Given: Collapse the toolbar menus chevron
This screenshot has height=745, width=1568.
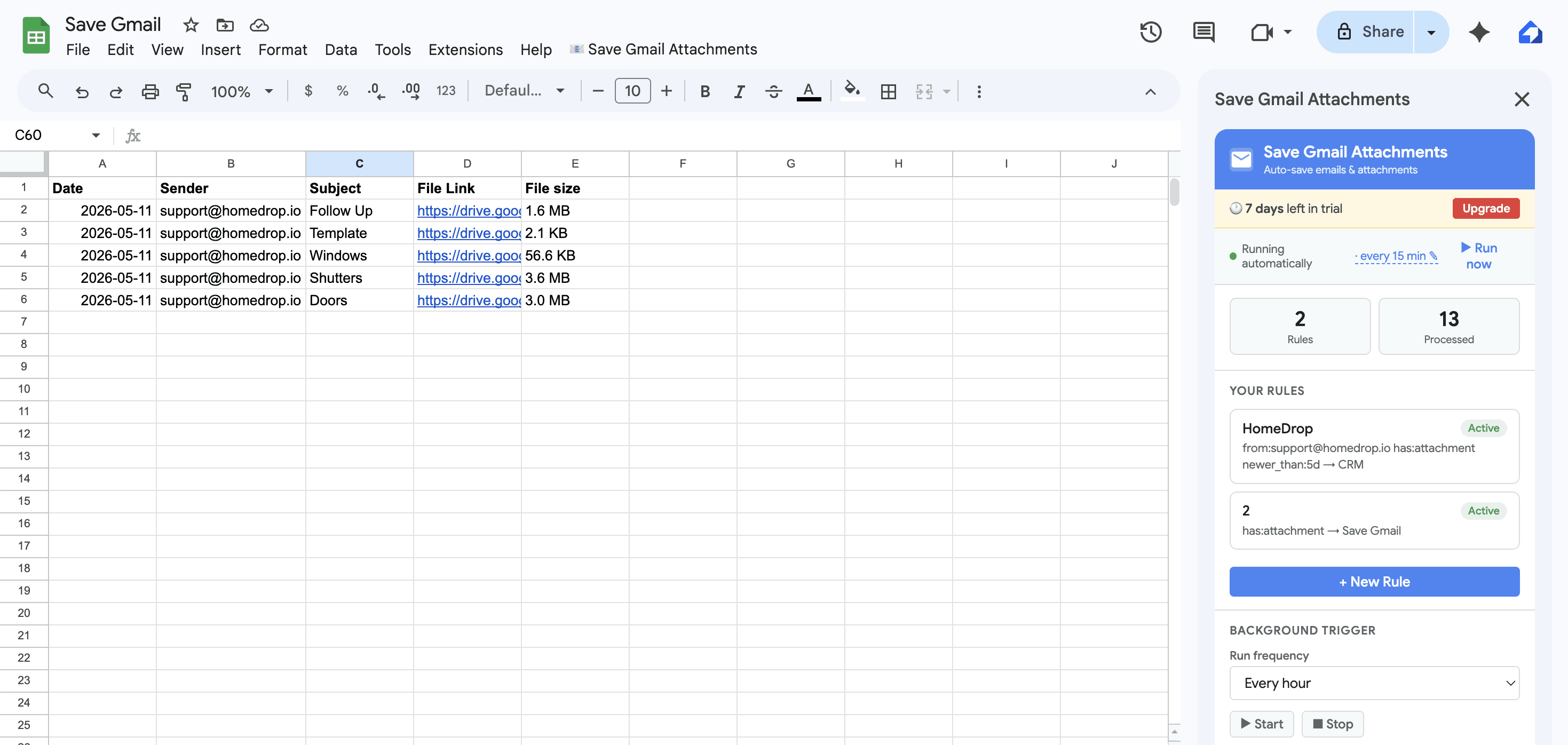Looking at the screenshot, I should (1150, 91).
